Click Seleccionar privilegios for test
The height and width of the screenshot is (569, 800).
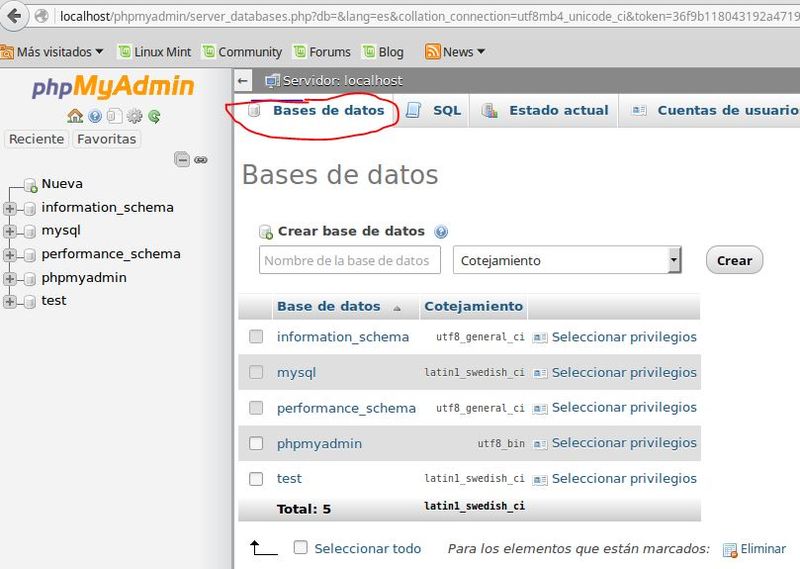click(x=624, y=479)
